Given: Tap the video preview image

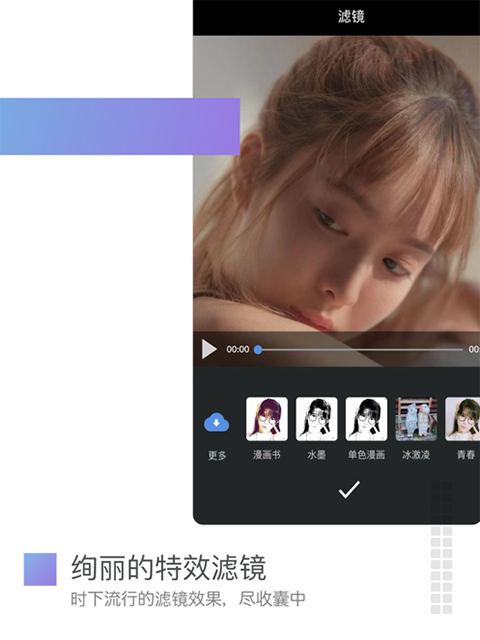Looking at the screenshot, I should point(336,184).
